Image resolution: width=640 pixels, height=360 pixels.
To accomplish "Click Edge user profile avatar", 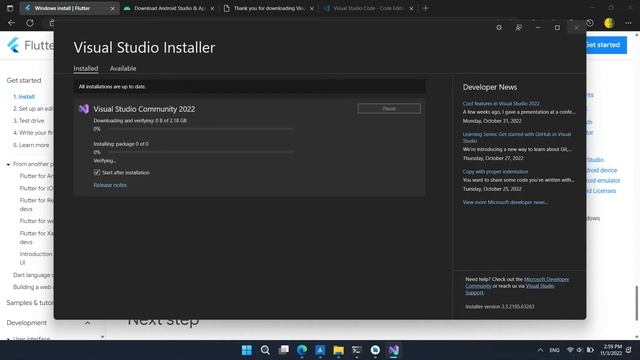I will tap(609, 23).
